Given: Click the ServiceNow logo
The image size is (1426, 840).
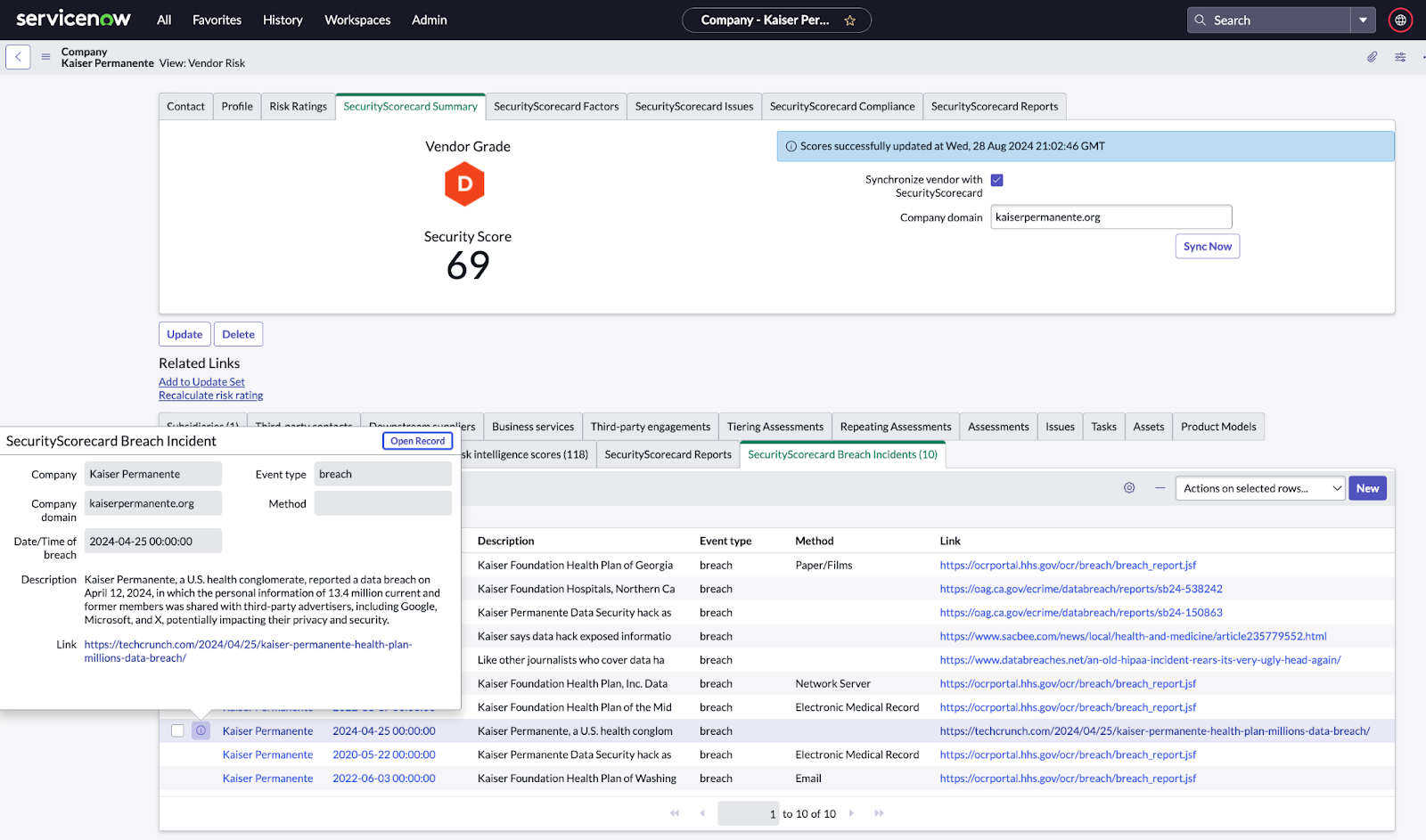Looking at the screenshot, I should click(73, 19).
